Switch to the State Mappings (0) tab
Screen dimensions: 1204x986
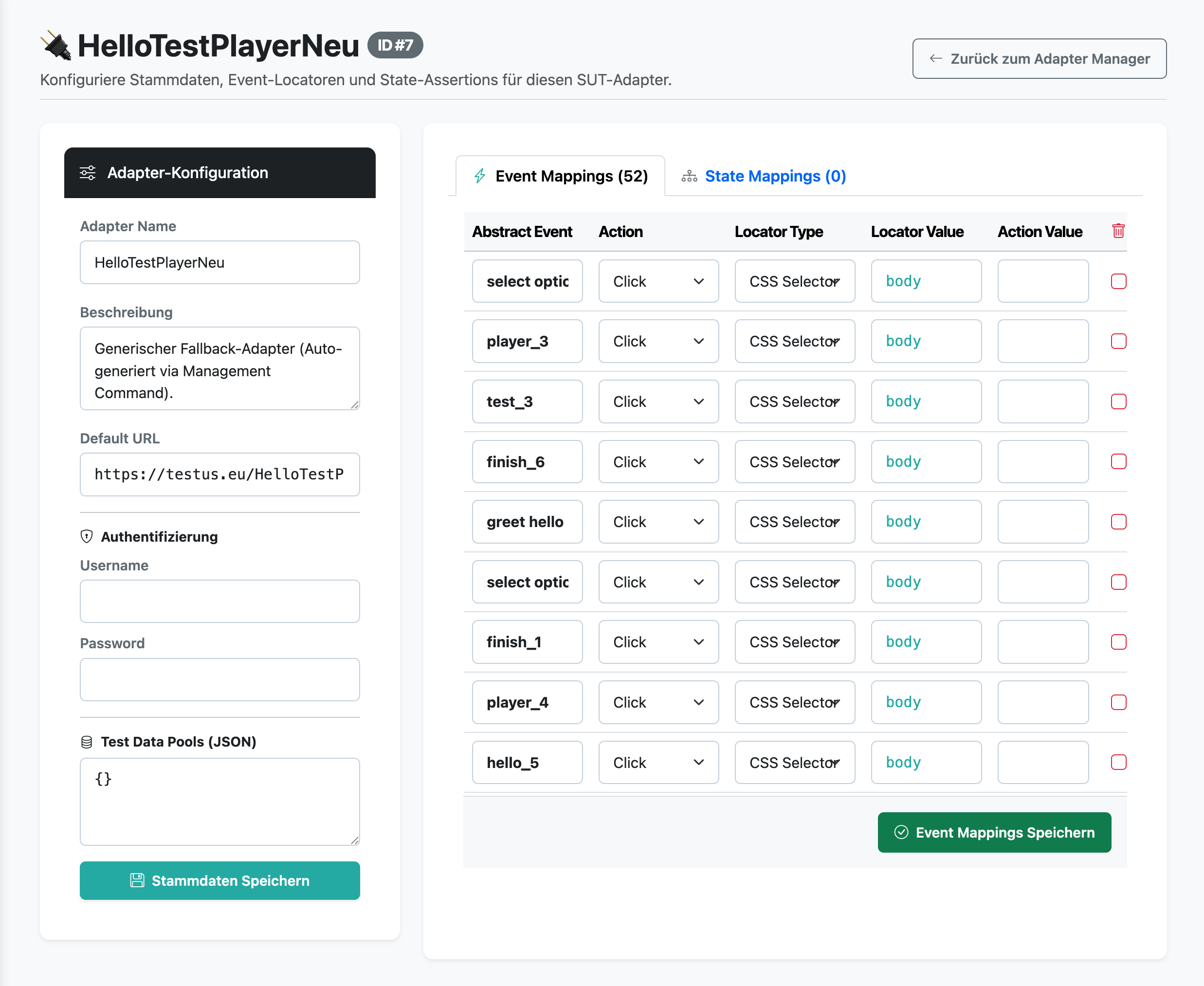point(764,176)
